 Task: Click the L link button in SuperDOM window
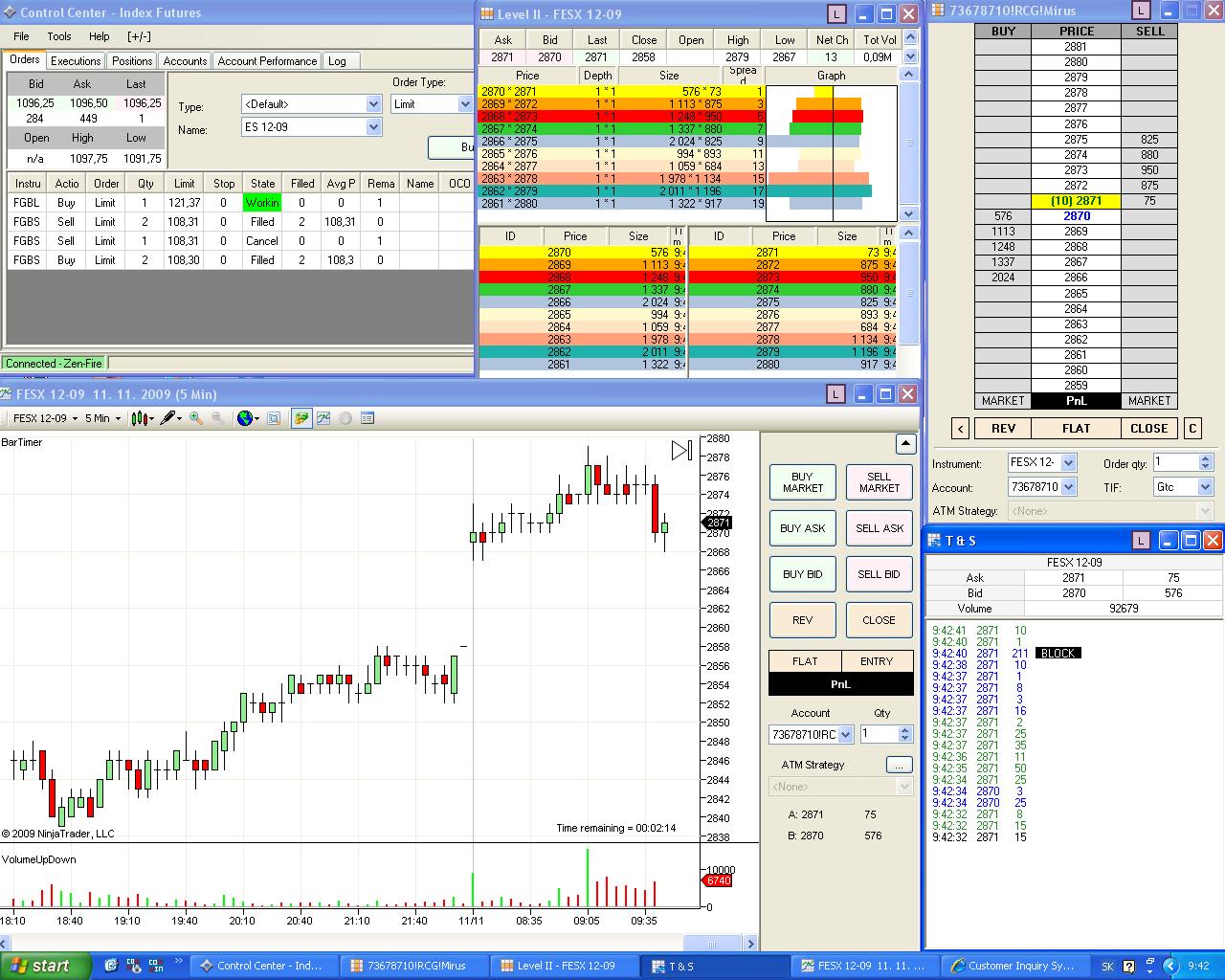pyautogui.click(x=1141, y=11)
